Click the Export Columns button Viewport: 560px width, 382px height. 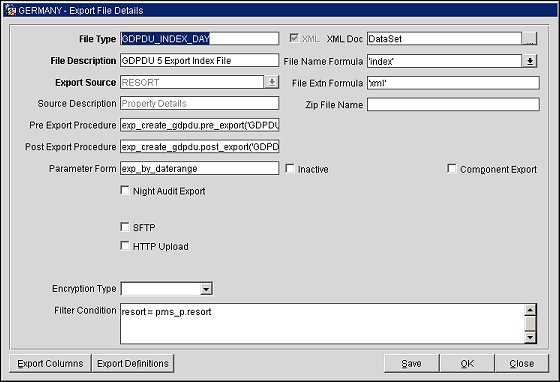coord(50,363)
